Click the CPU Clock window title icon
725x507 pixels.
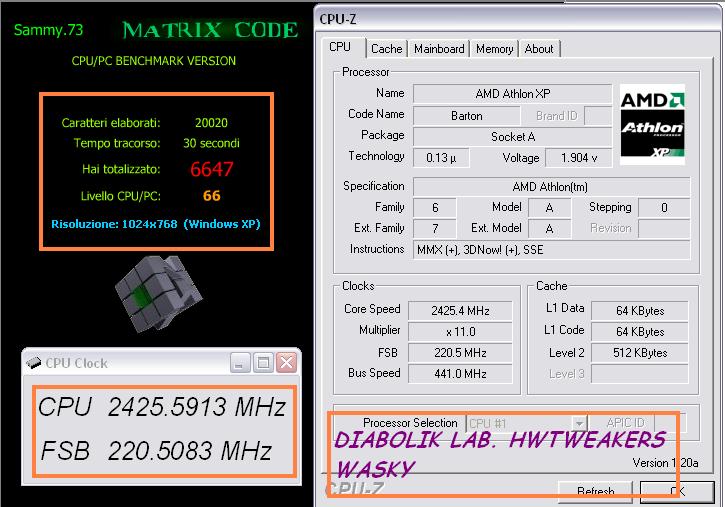click(33, 363)
